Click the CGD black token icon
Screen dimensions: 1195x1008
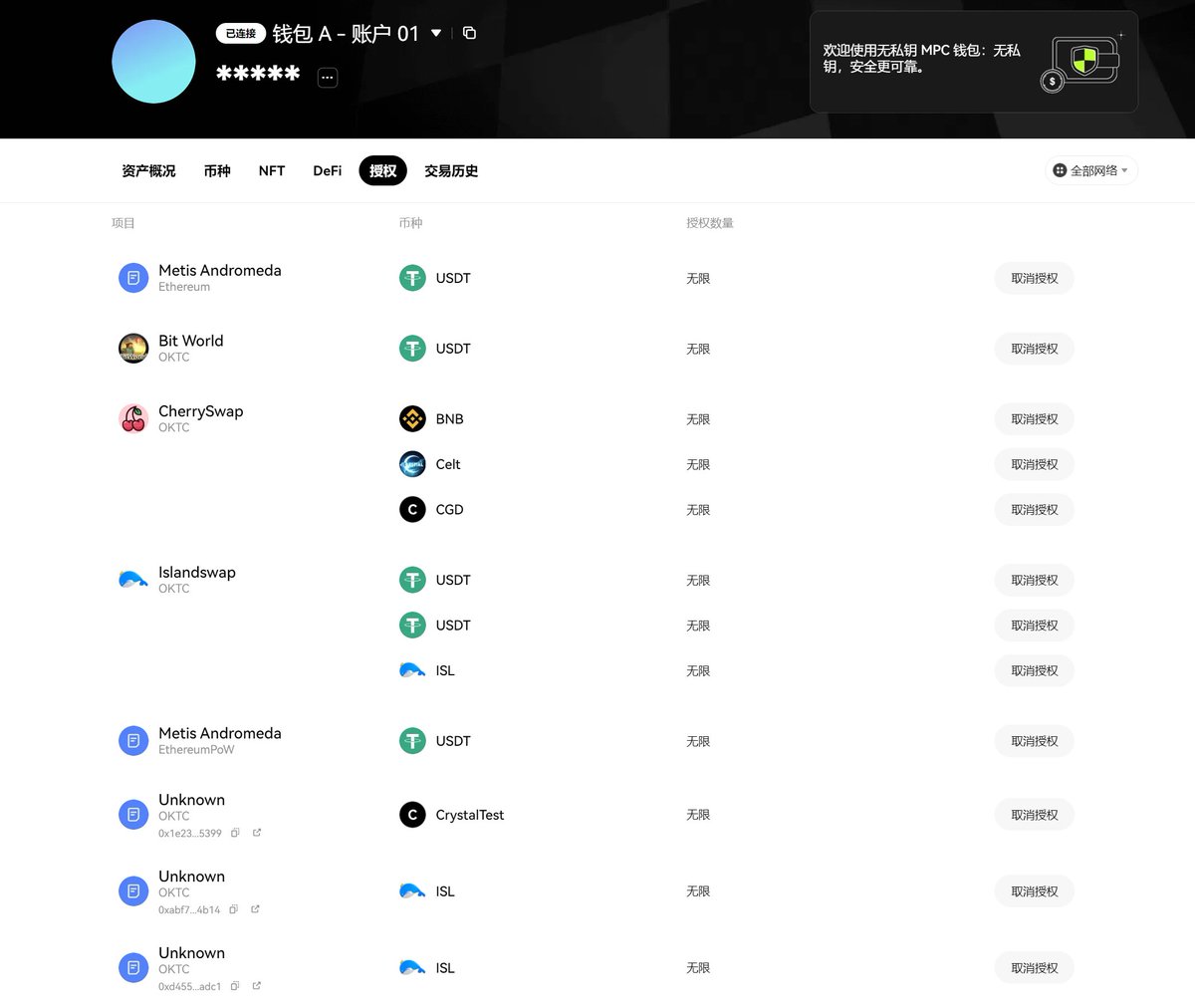pyautogui.click(x=412, y=509)
